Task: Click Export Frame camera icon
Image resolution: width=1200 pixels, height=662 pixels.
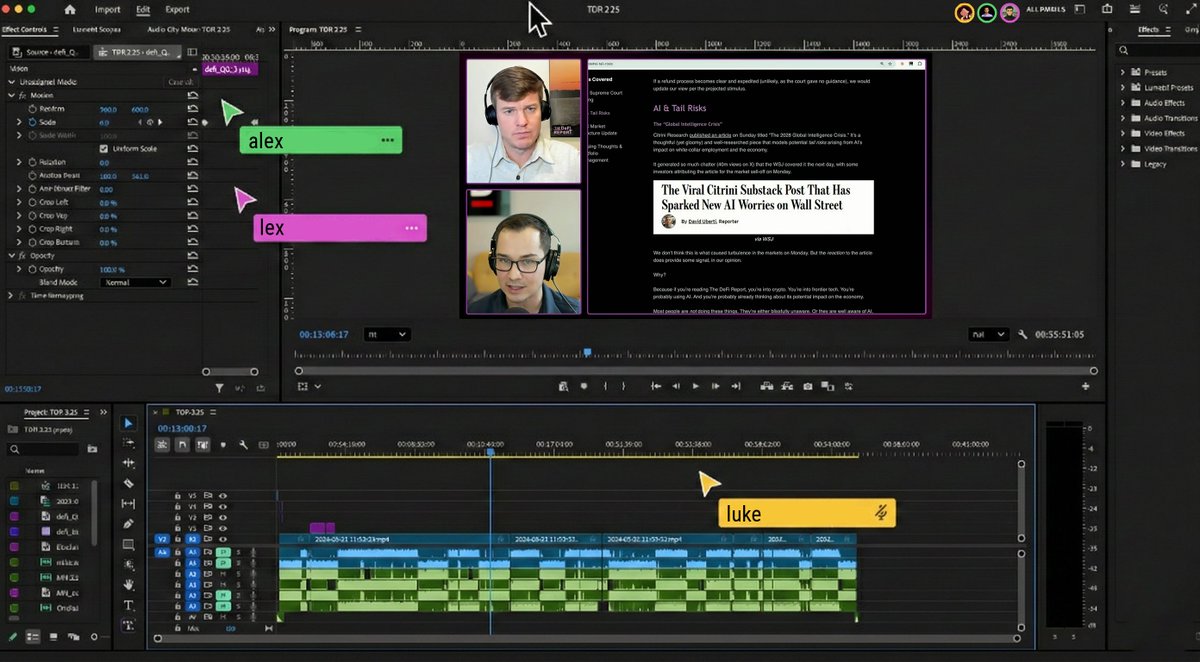Action: (807, 386)
